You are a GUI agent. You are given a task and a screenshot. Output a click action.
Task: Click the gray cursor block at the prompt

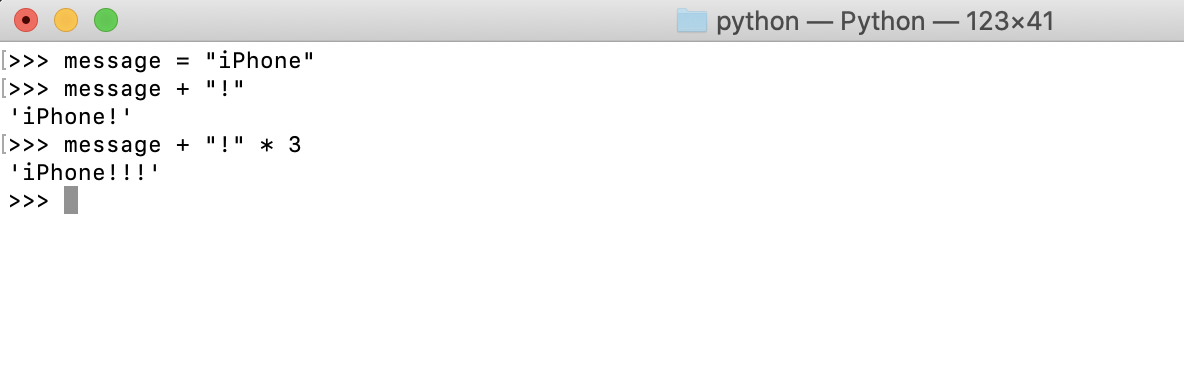point(71,200)
